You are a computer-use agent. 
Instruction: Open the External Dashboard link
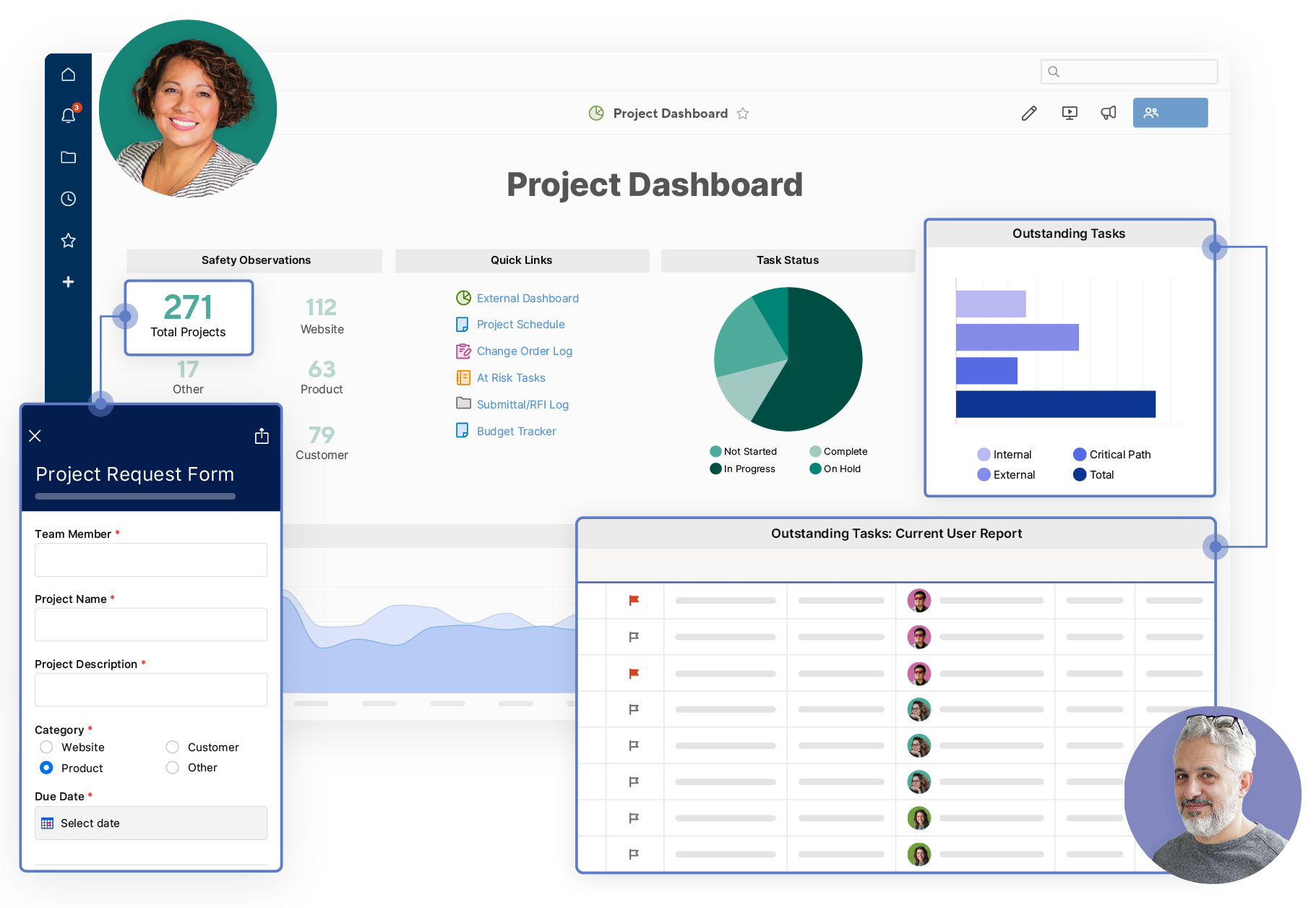[x=527, y=299]
